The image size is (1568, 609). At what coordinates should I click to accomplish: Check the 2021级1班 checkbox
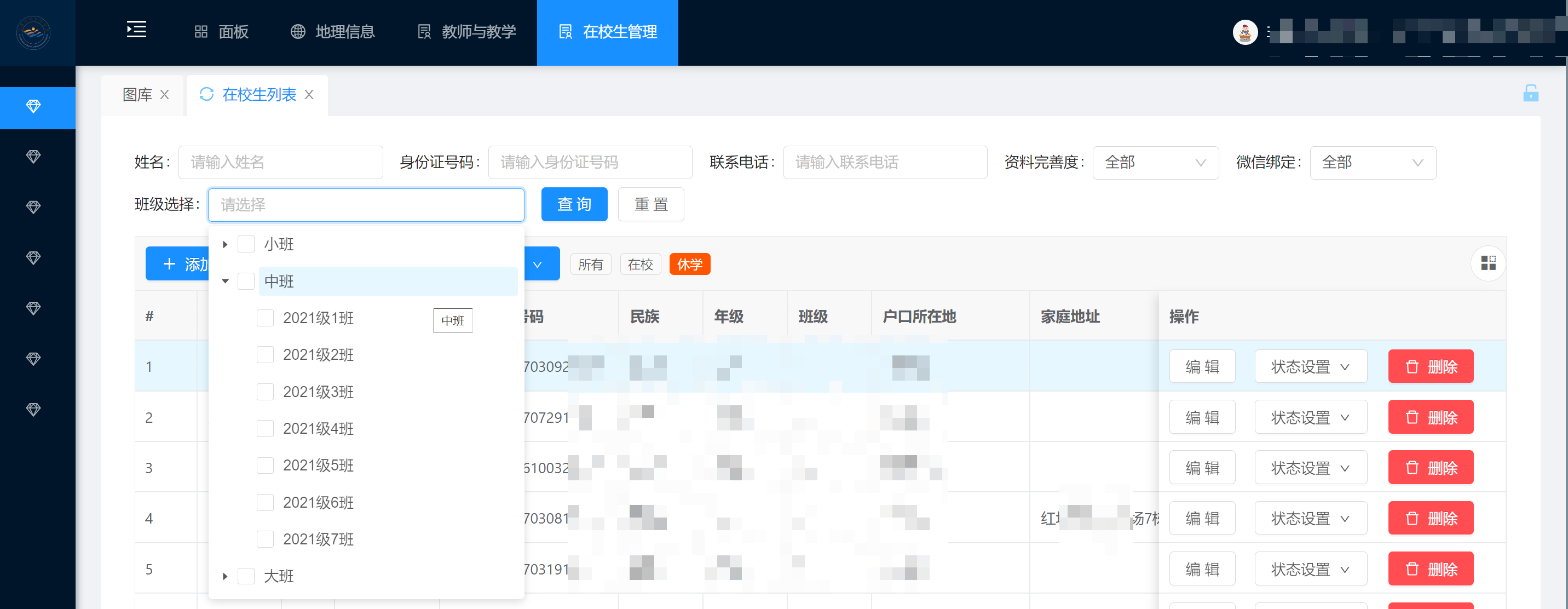coord(265,318)
